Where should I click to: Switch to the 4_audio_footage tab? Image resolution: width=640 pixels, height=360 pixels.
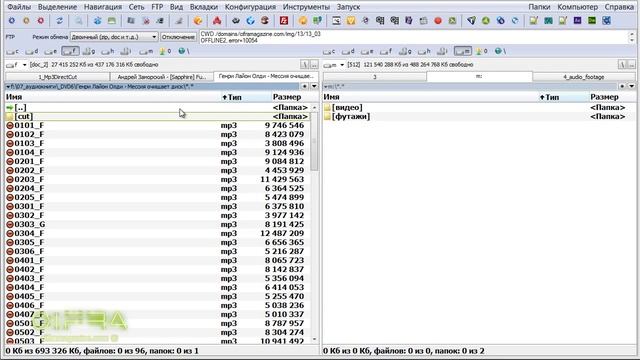(x=584, y=77)
